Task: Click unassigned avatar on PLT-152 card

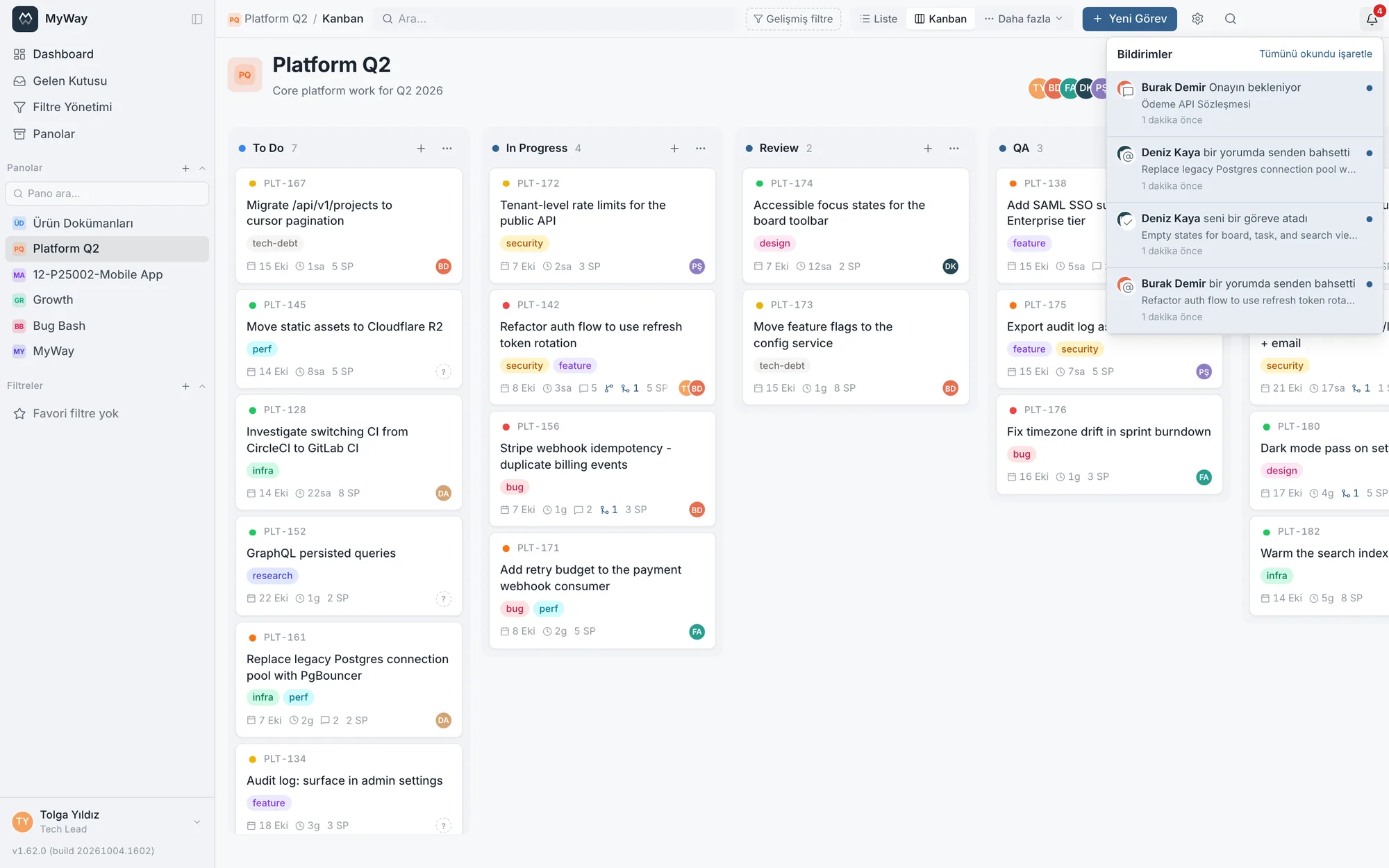Action: (x=443, y=599)
